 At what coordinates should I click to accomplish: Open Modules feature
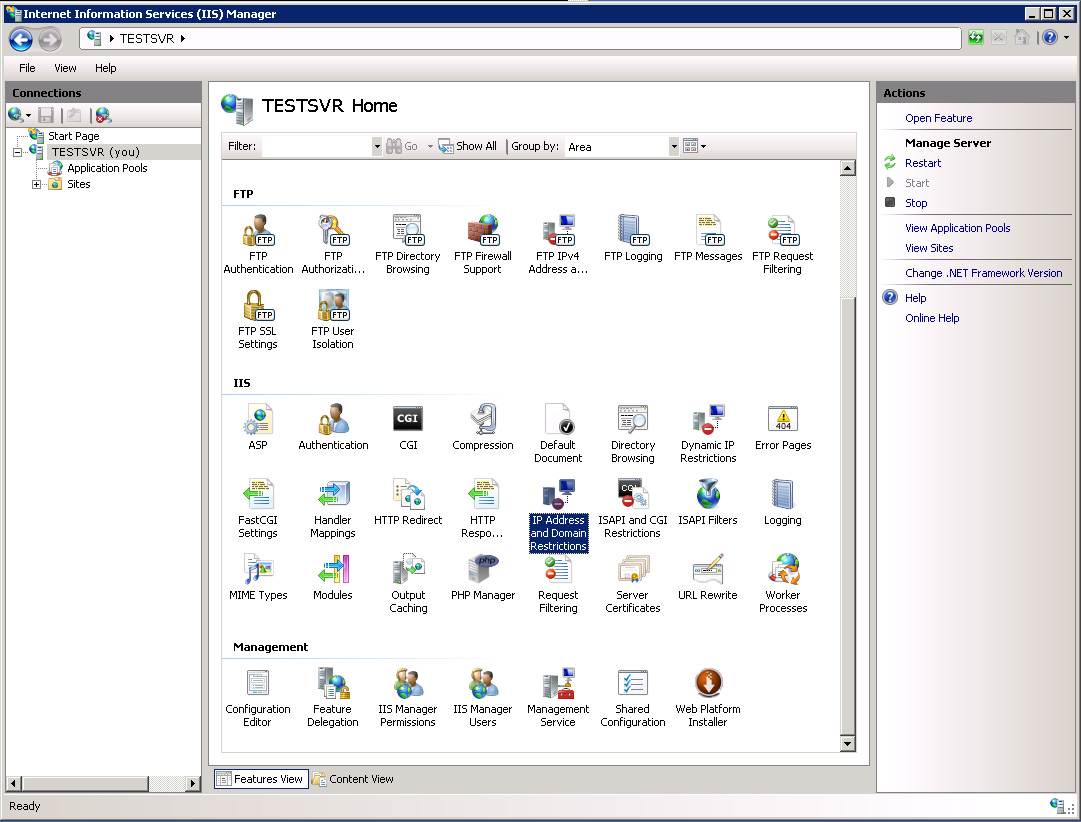pyautogui.click(x=333, y=577)
